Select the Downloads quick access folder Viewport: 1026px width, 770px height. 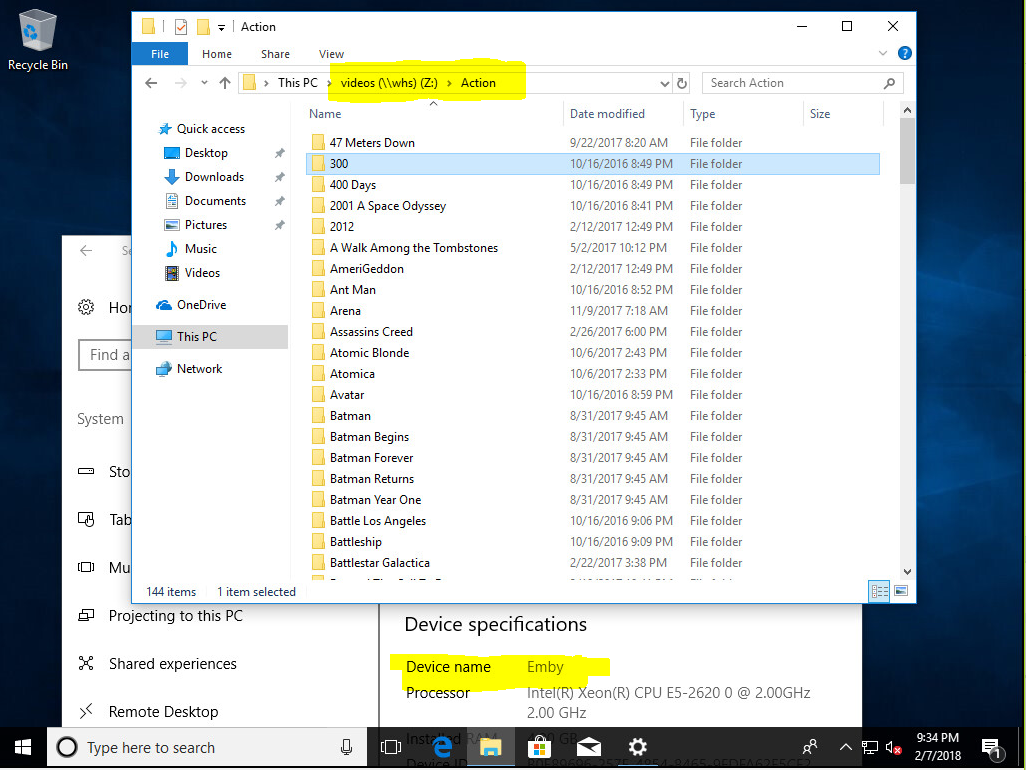pos(214,177)
